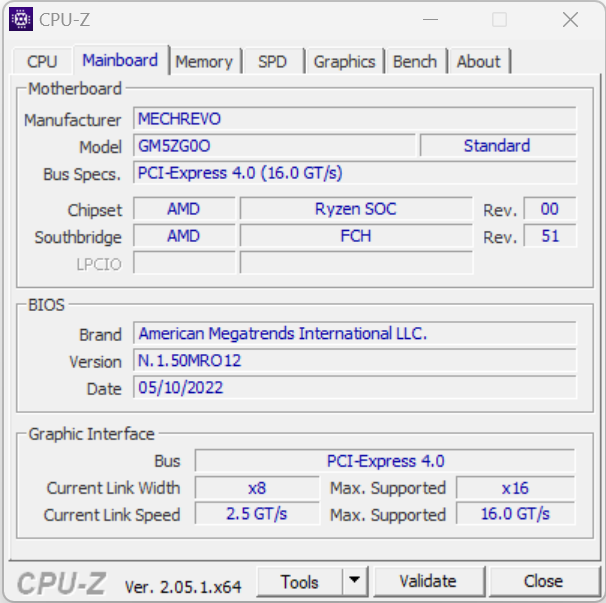Select the Mainboard tab
Screen dimensions: 606x603
coord(120,60)
